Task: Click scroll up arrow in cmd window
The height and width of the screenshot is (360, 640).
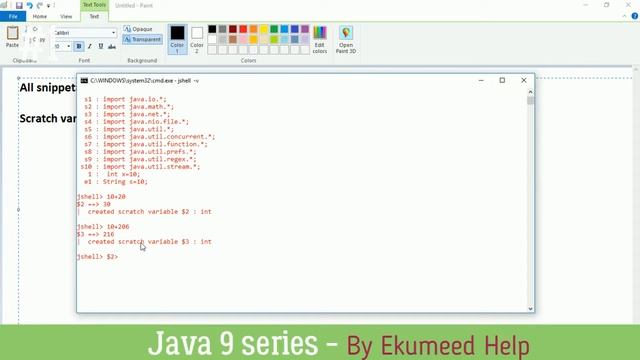Action: (x=530, y=92)
